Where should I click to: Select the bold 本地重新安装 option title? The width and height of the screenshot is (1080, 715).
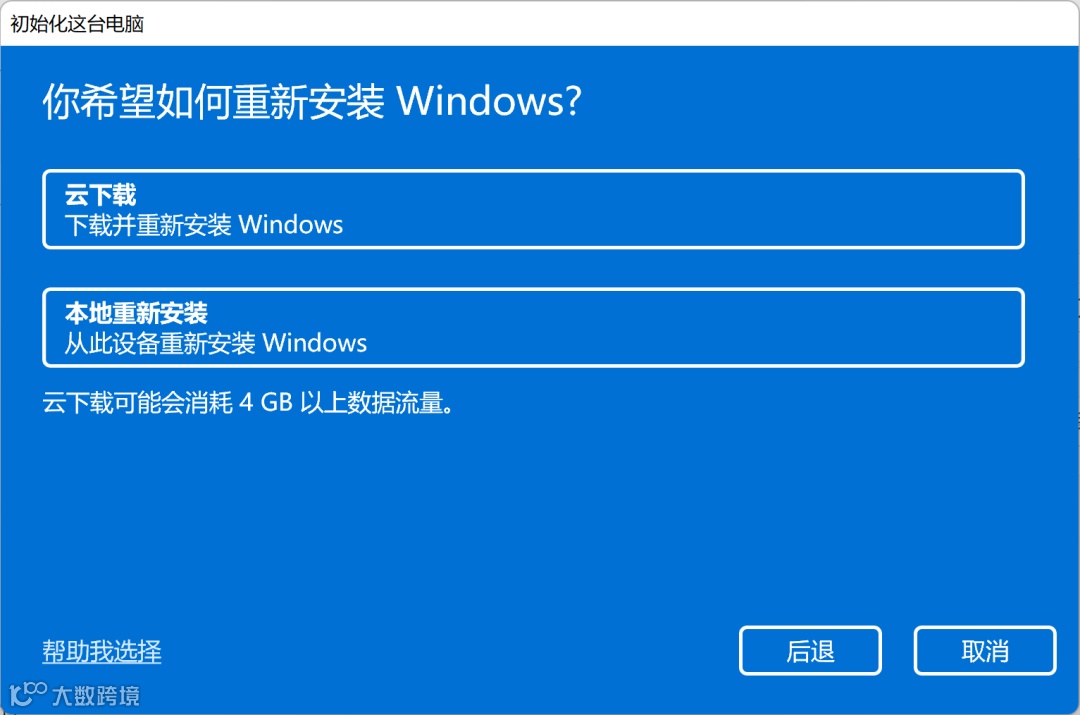(x=136, y=313)
